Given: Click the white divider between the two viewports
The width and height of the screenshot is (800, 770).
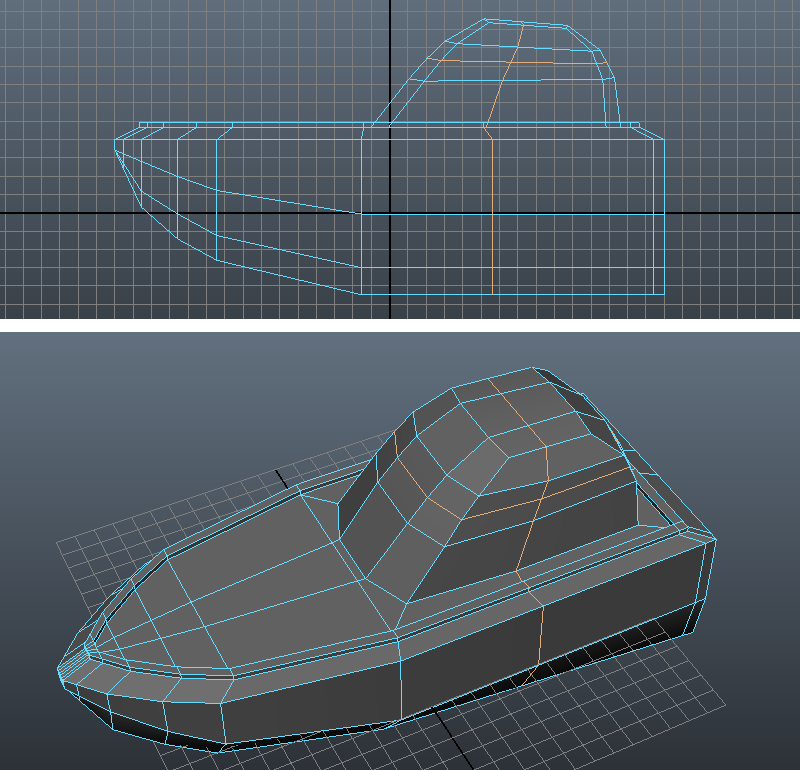Looking at the screenshot, I should click(400, 325).
